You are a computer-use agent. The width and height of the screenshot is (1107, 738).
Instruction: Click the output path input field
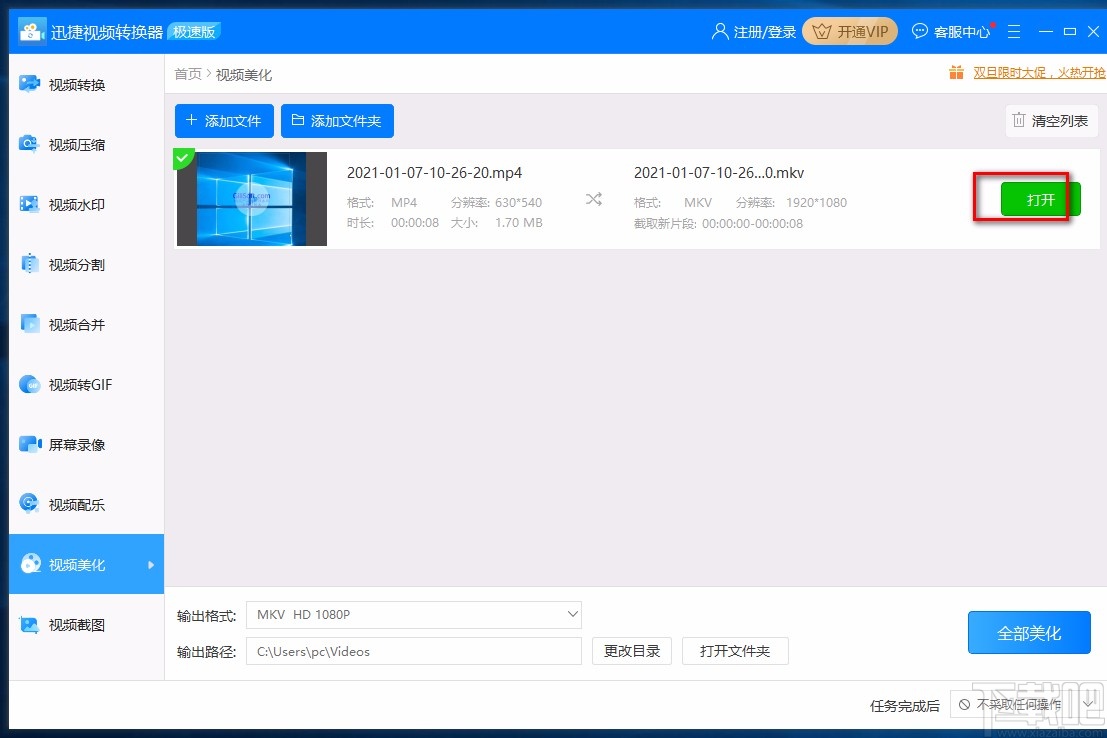pos(414,651)
